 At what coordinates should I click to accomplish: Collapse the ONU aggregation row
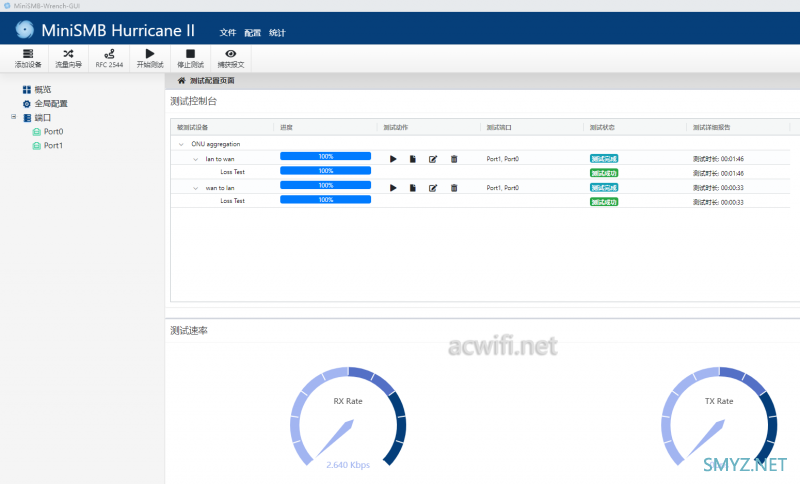[181, 144]
